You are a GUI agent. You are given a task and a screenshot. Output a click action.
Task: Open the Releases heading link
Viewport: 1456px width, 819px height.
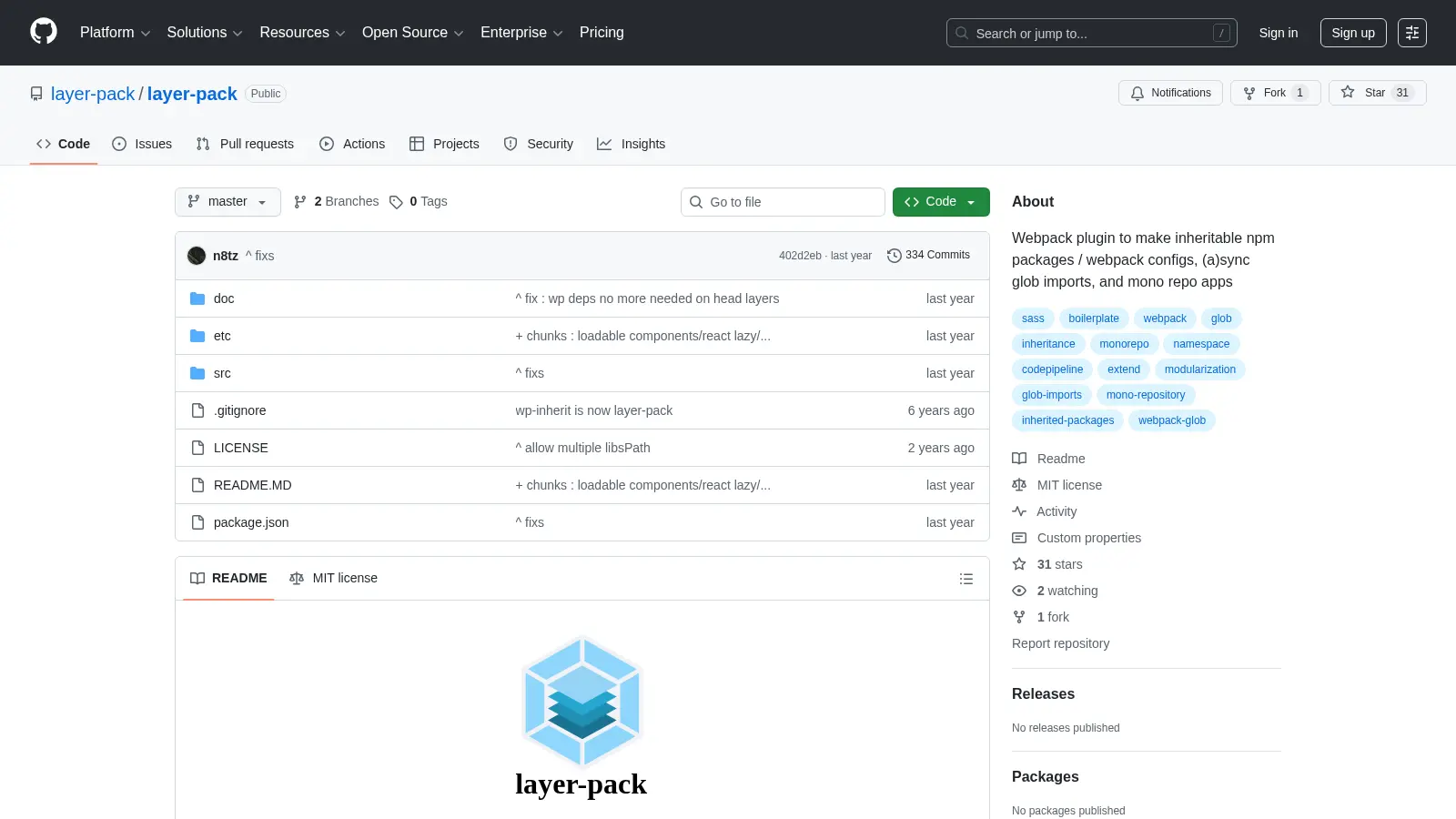[x=1043, y=693]
